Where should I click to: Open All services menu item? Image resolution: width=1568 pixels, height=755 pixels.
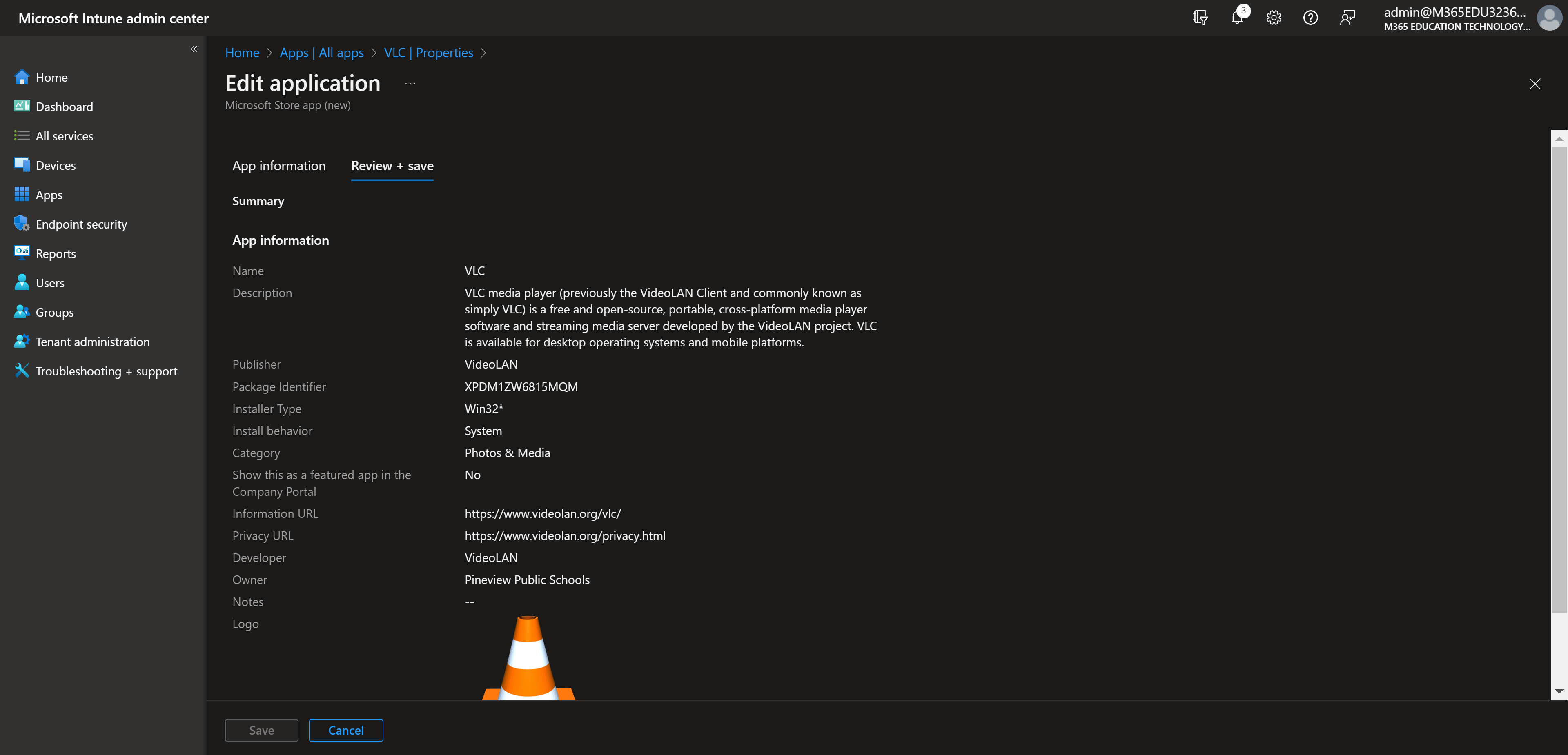pyautogui.click(x=65, y=135)
